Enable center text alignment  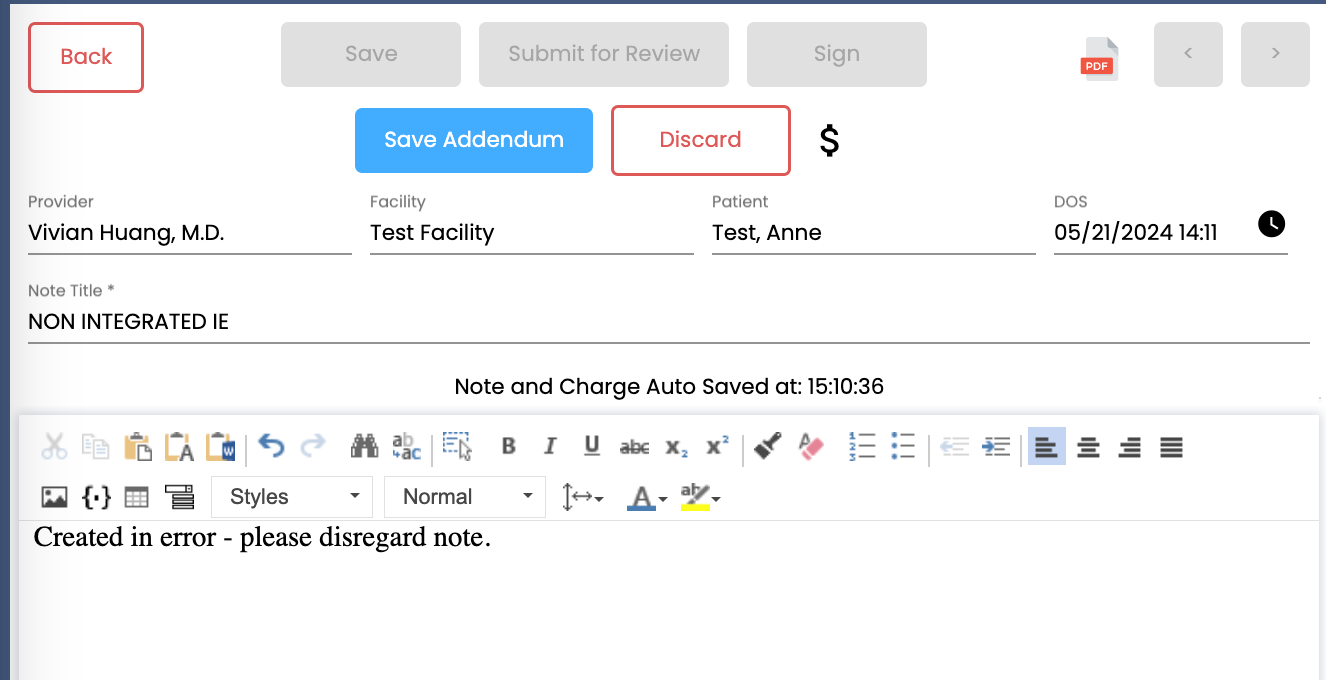coord(1088,447)
